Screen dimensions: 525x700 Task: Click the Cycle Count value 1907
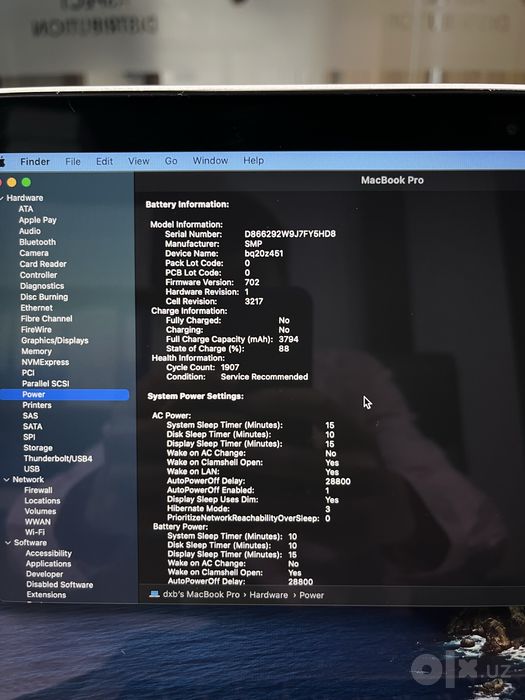[230, 367]
